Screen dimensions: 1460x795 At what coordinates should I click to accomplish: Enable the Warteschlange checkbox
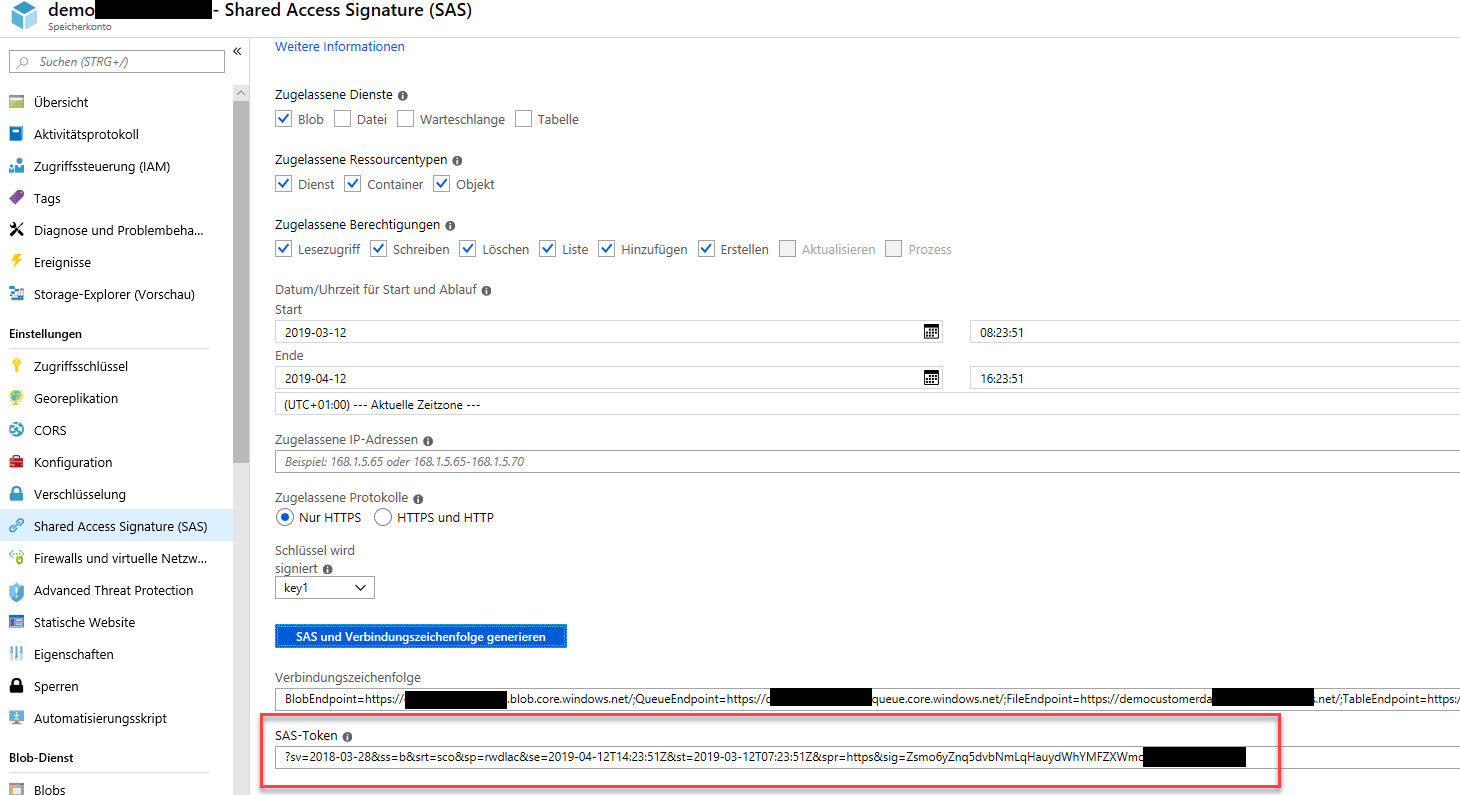[405, 119]
